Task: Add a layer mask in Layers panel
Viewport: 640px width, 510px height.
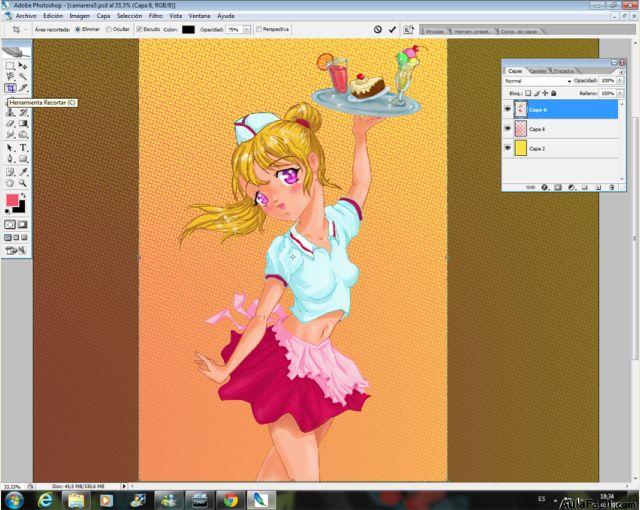Action: point(558,187)
